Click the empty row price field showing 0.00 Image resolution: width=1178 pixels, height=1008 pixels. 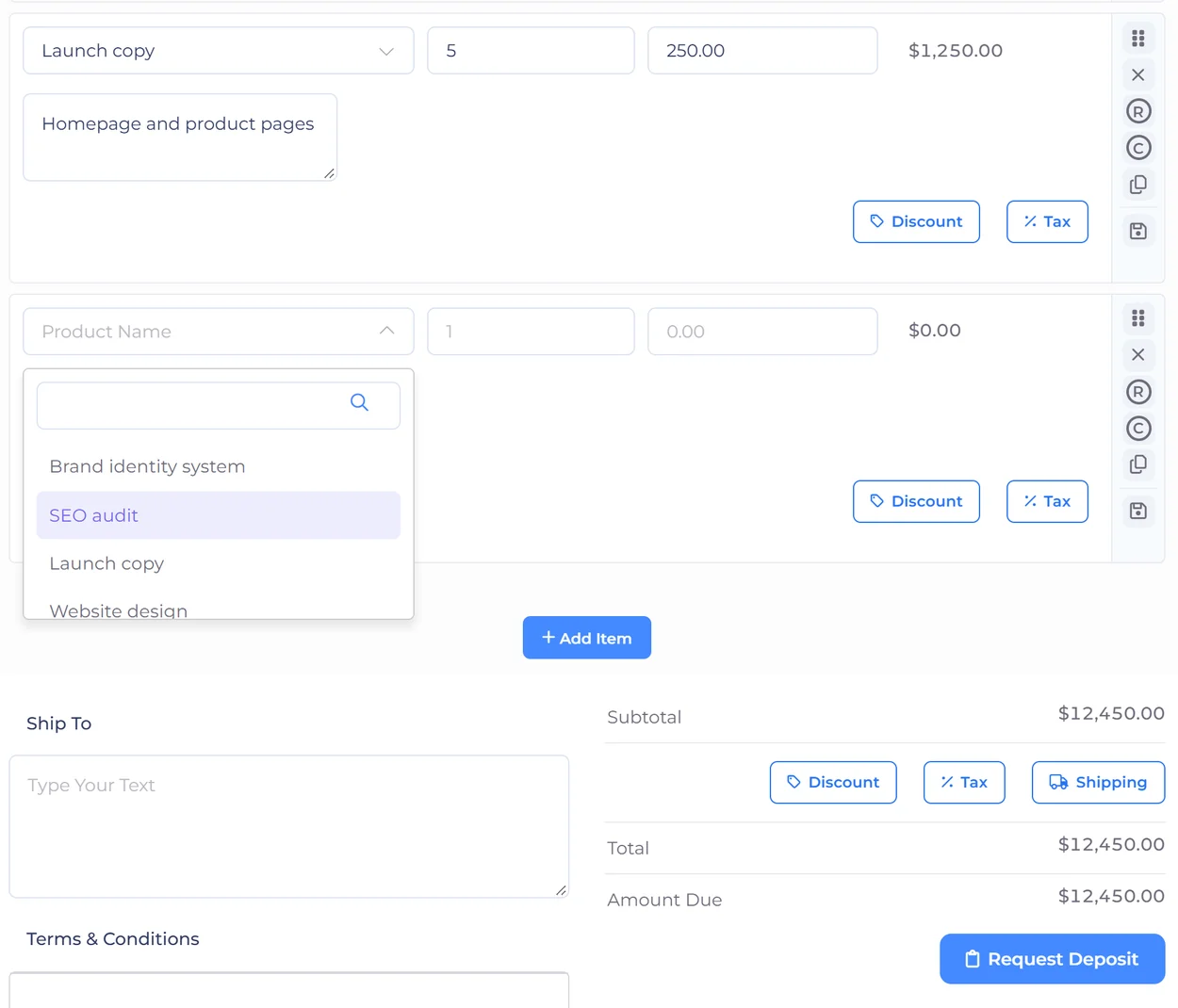[762, 332]
